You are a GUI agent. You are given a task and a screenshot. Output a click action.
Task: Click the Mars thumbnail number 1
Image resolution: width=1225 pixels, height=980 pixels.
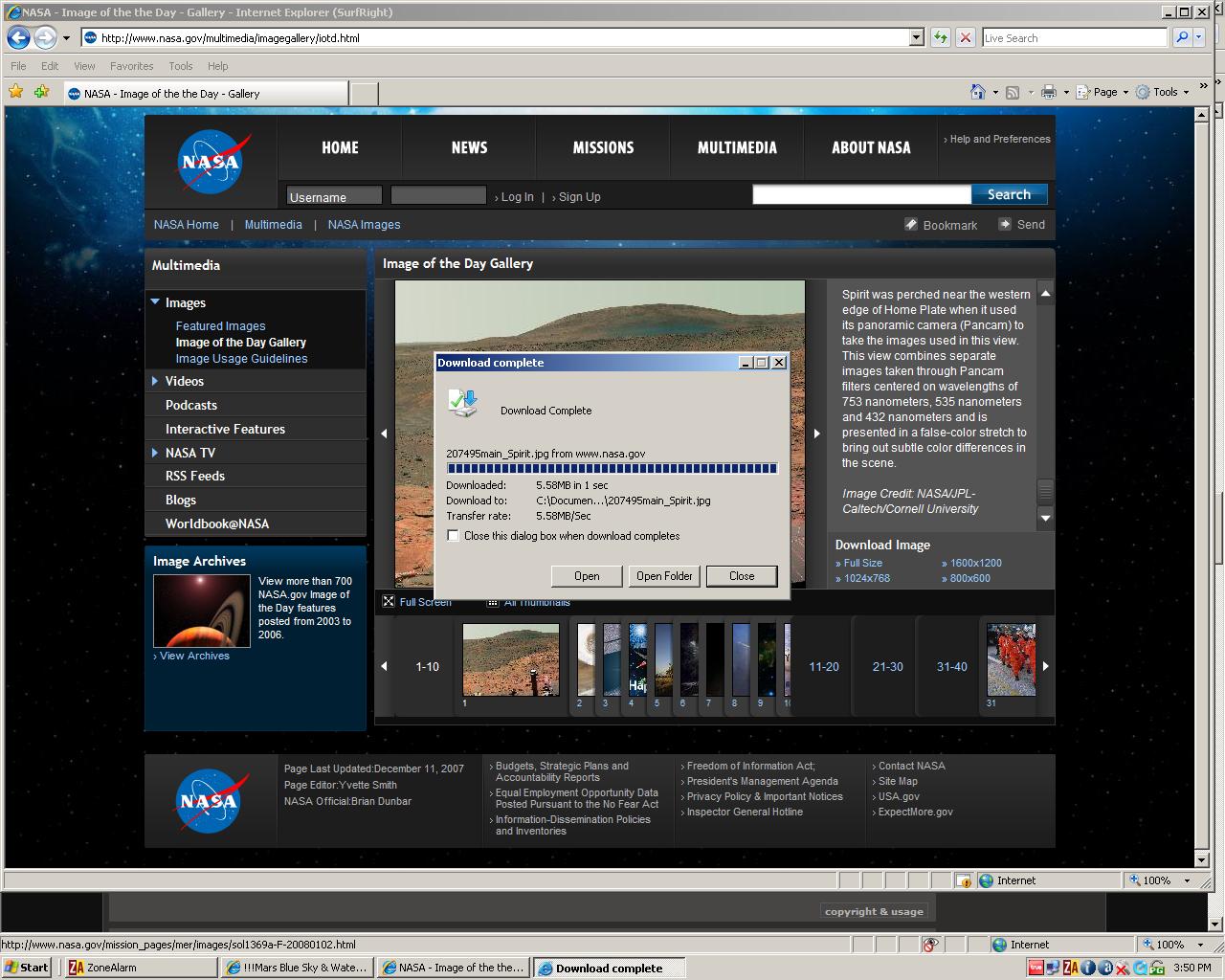point(511,660)
